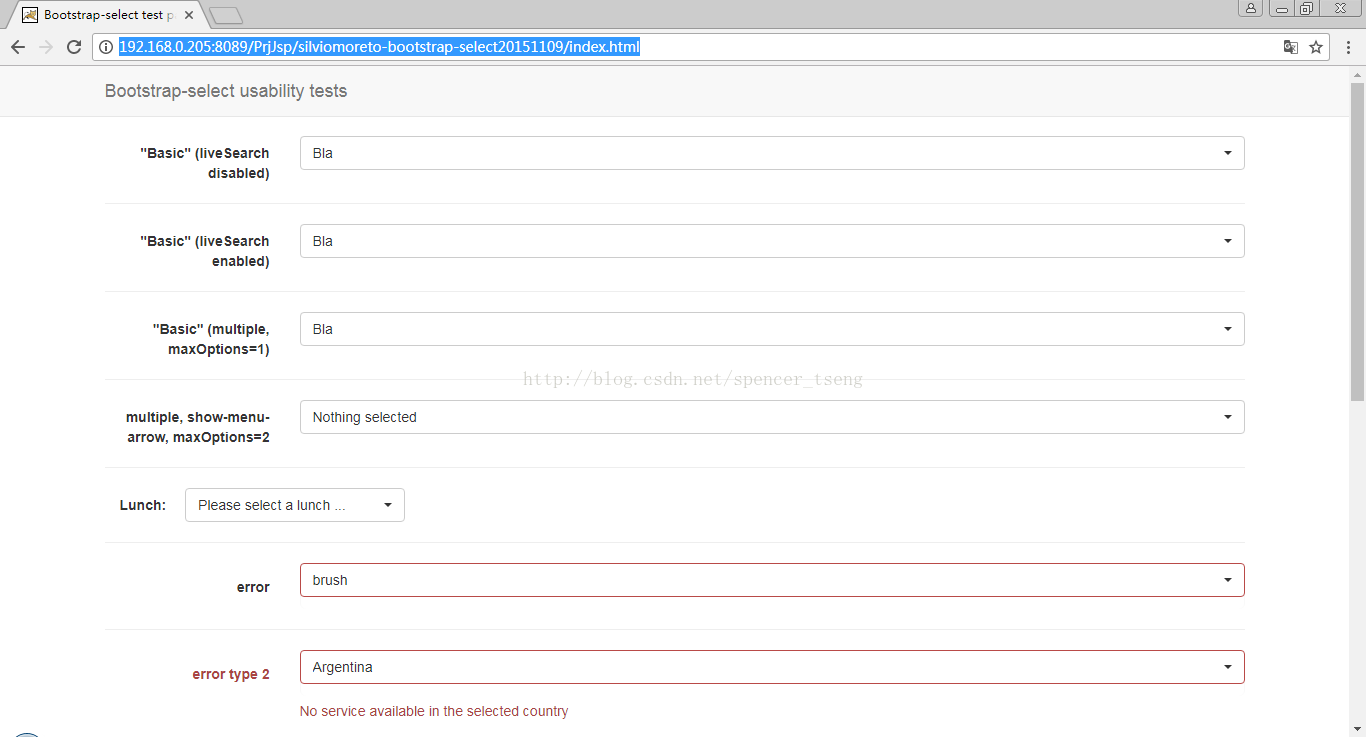Screen dimensions: 1366x737
Task: Click the "Basic" (multiple, maxOptions=1) label
Action: 211,339
